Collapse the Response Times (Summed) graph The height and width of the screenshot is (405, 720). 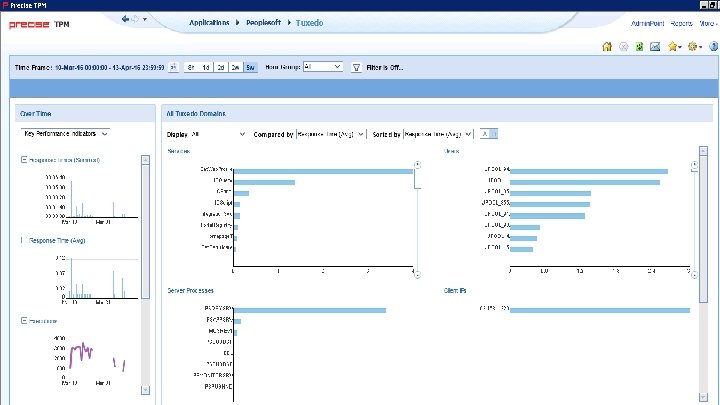pyautogui.click(x=24, y=159)
